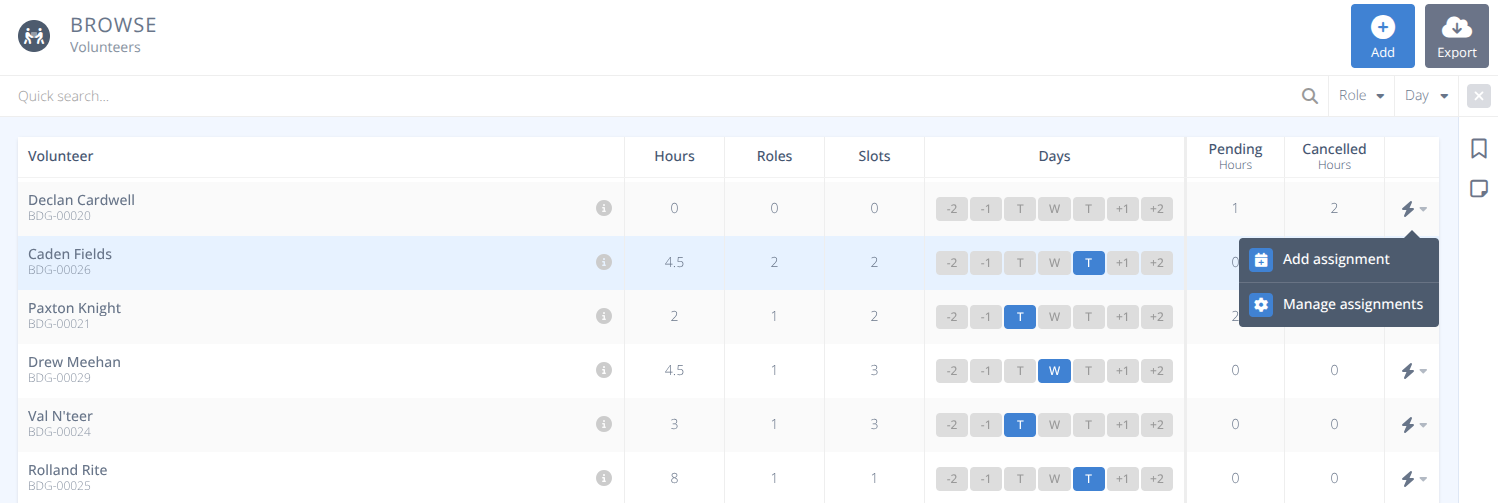Open lightning actions for Val N'teer
This screenshot has width=1498, height=503.
[x=1412, y=425]
